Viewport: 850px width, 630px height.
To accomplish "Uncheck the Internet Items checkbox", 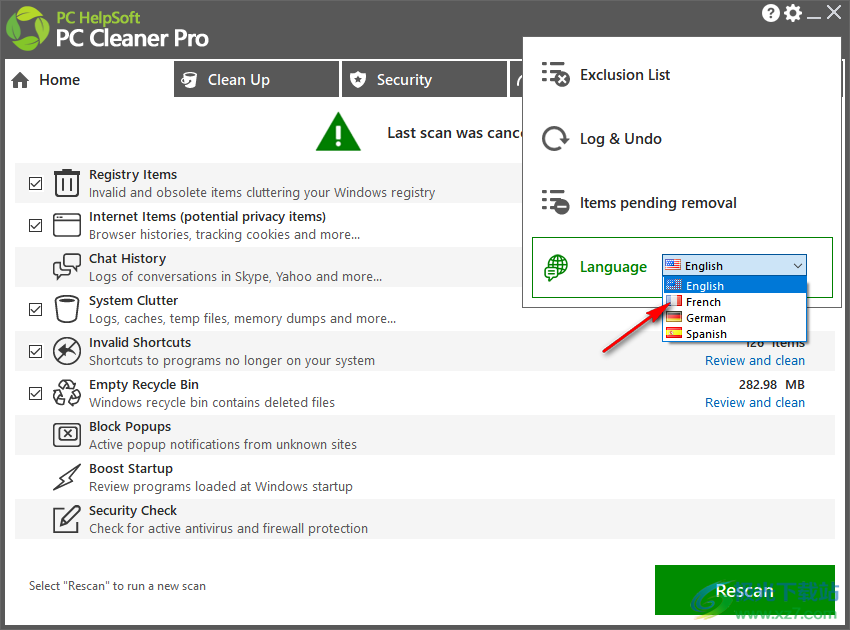I will [35, 225].
